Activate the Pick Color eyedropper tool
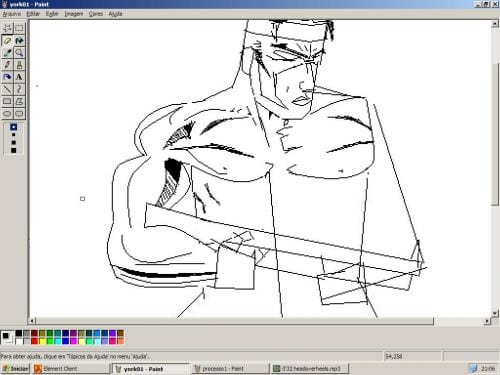The width and height of the screenshot is (500, 375). 7,53
